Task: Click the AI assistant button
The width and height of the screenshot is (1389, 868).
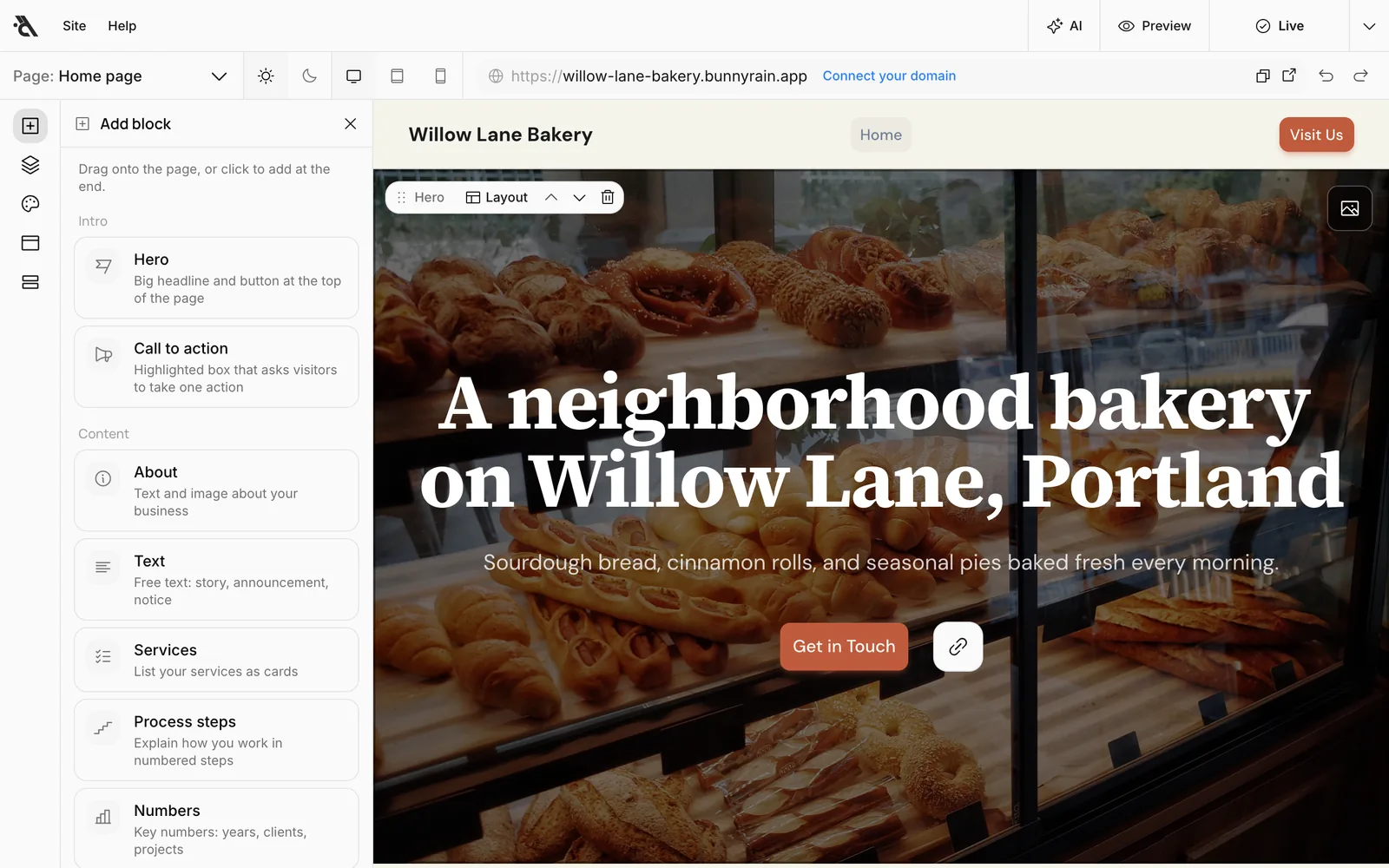Action: [x=1064, y=26]
